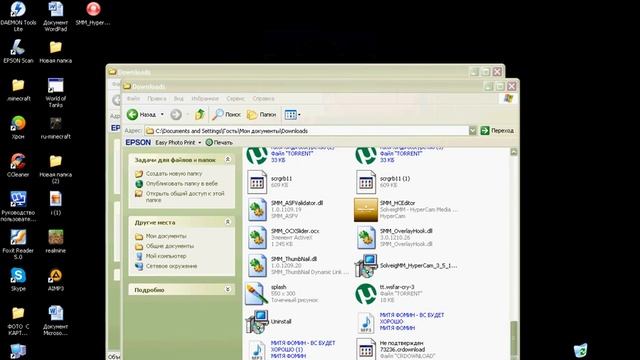Click the Создать новую папку link

[174, 173]
